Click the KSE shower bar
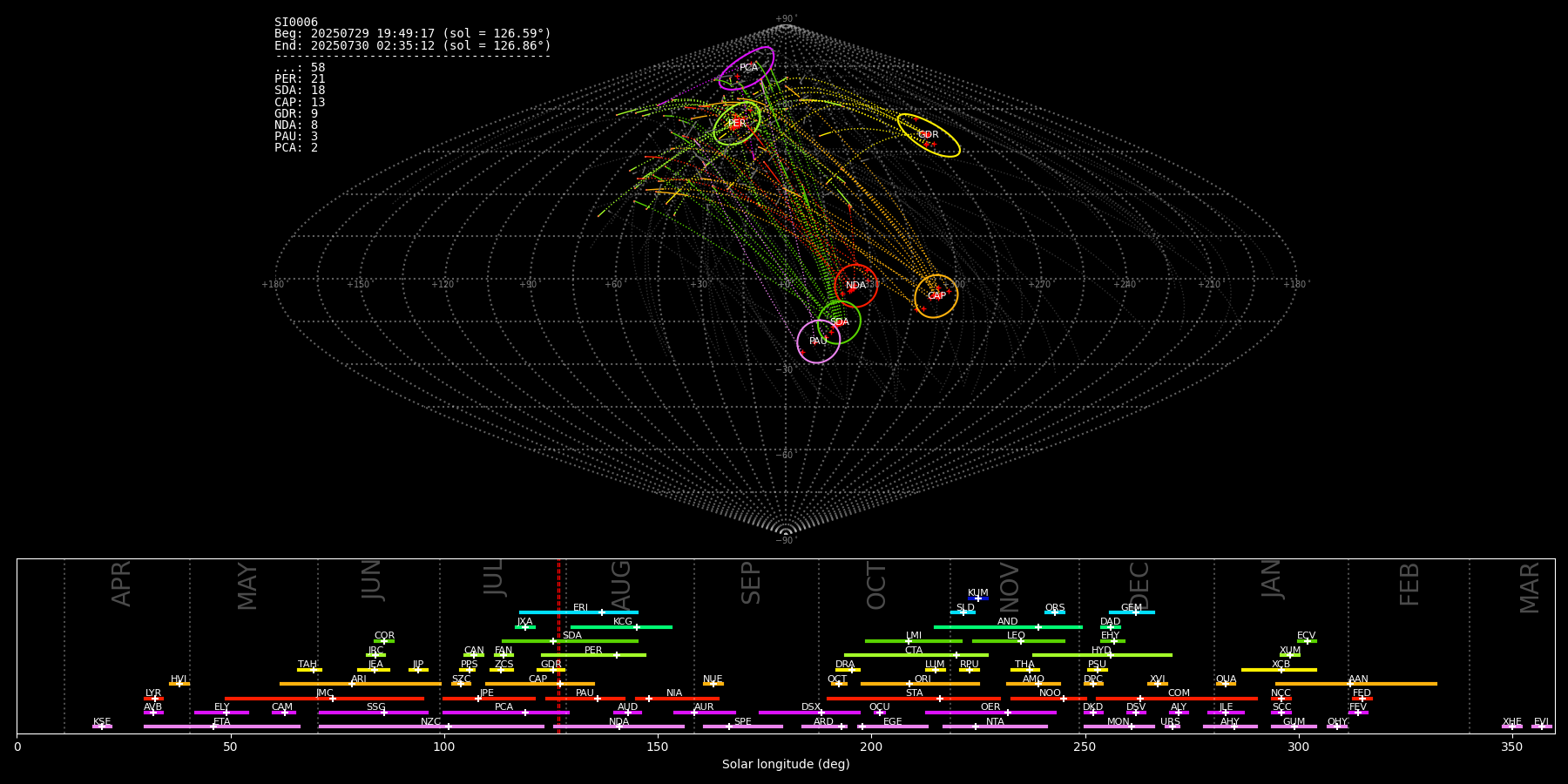The image size is (1568, 784). (102, 727)
